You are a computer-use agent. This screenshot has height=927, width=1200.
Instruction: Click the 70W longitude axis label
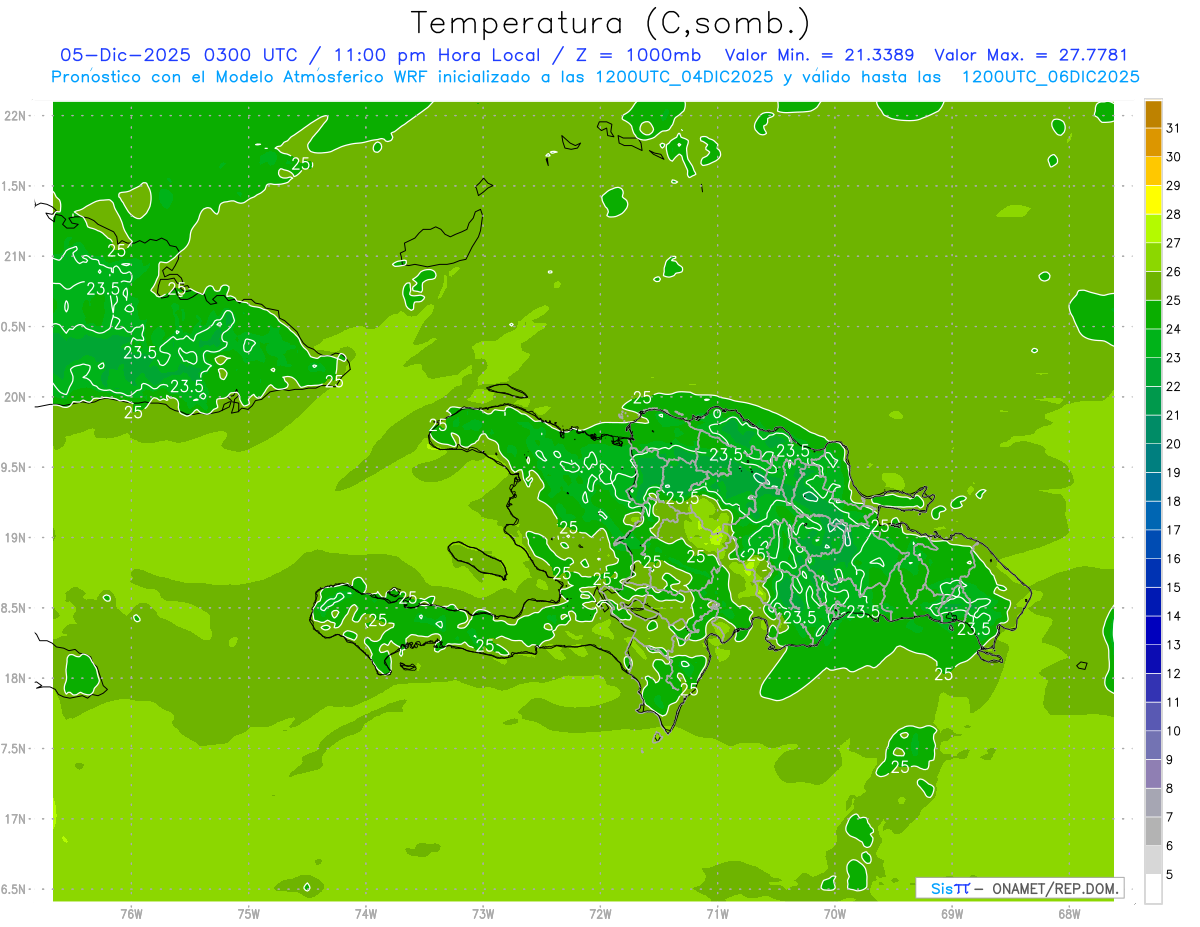[835, 914]
